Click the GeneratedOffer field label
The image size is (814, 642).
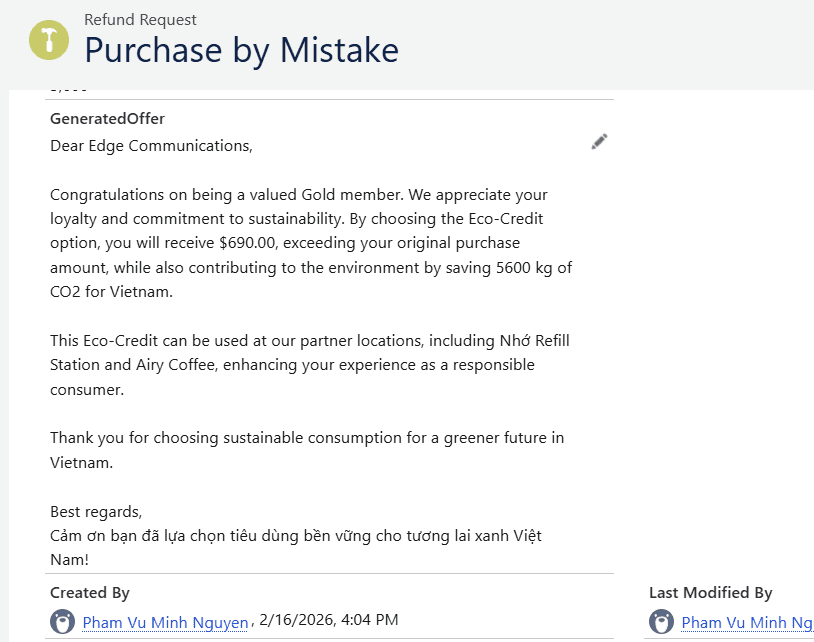(x=107, y=119)
